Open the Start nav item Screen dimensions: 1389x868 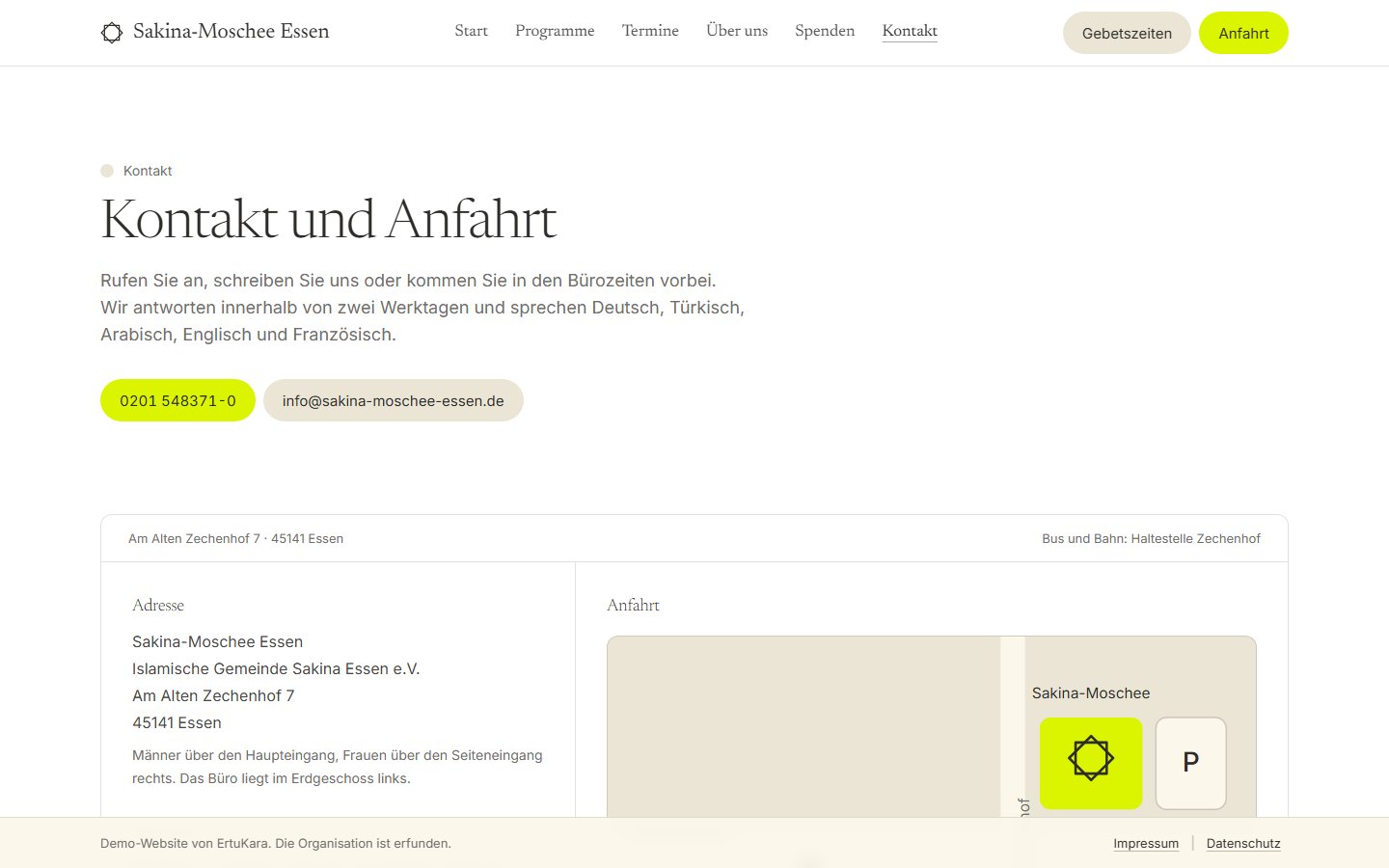point(472,31)
